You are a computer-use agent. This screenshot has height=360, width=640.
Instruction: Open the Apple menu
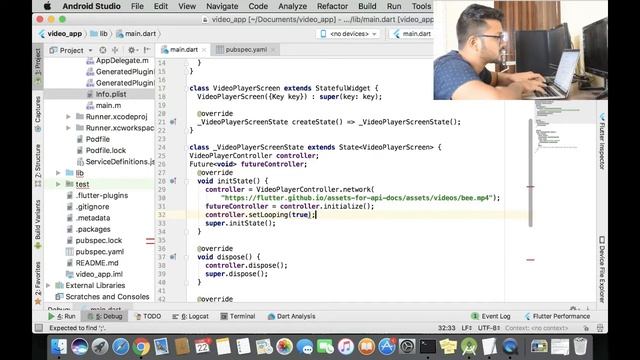(x=48, y=6)
